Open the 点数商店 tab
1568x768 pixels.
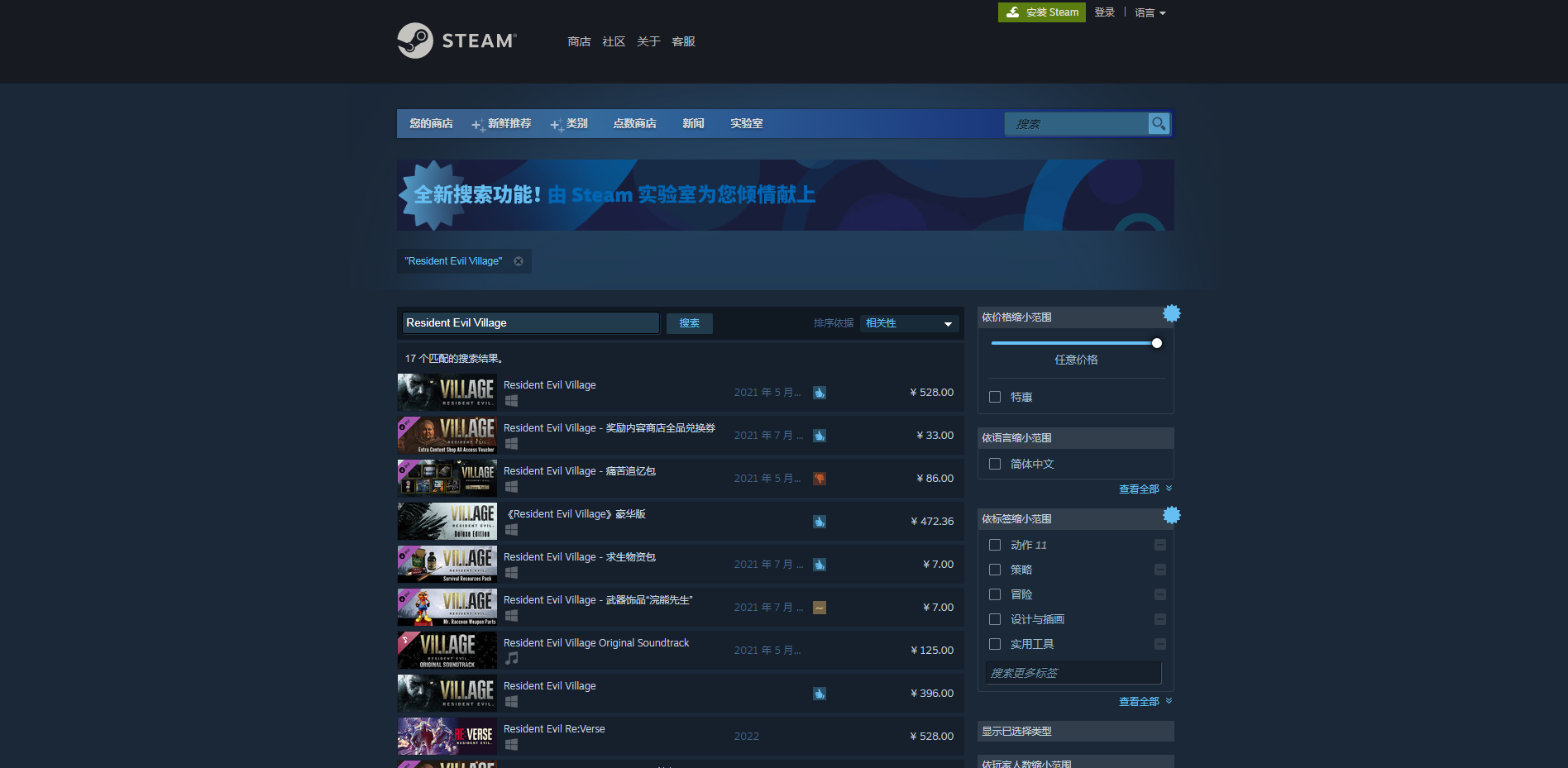click(634, 123)
